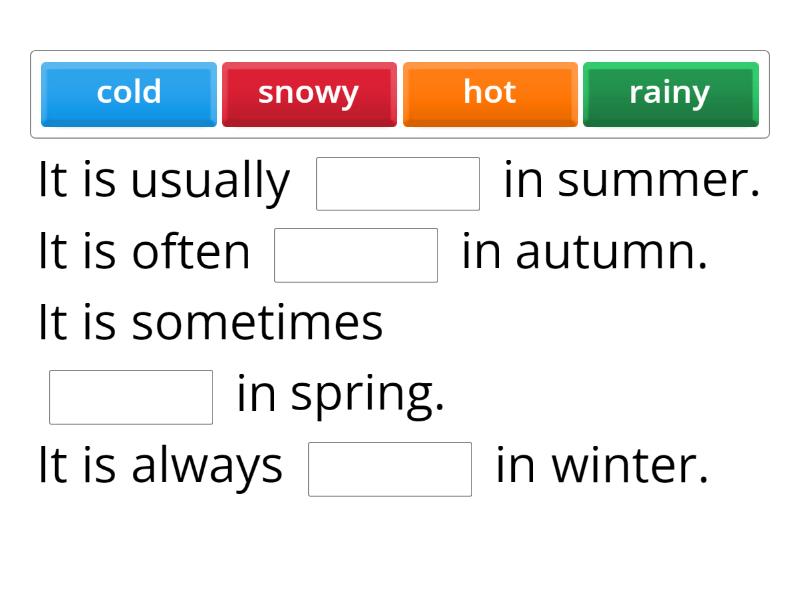Tap the green answer tile
This screenshot has height=600, width=800.
pyautogui.click(x=671, y=94)
